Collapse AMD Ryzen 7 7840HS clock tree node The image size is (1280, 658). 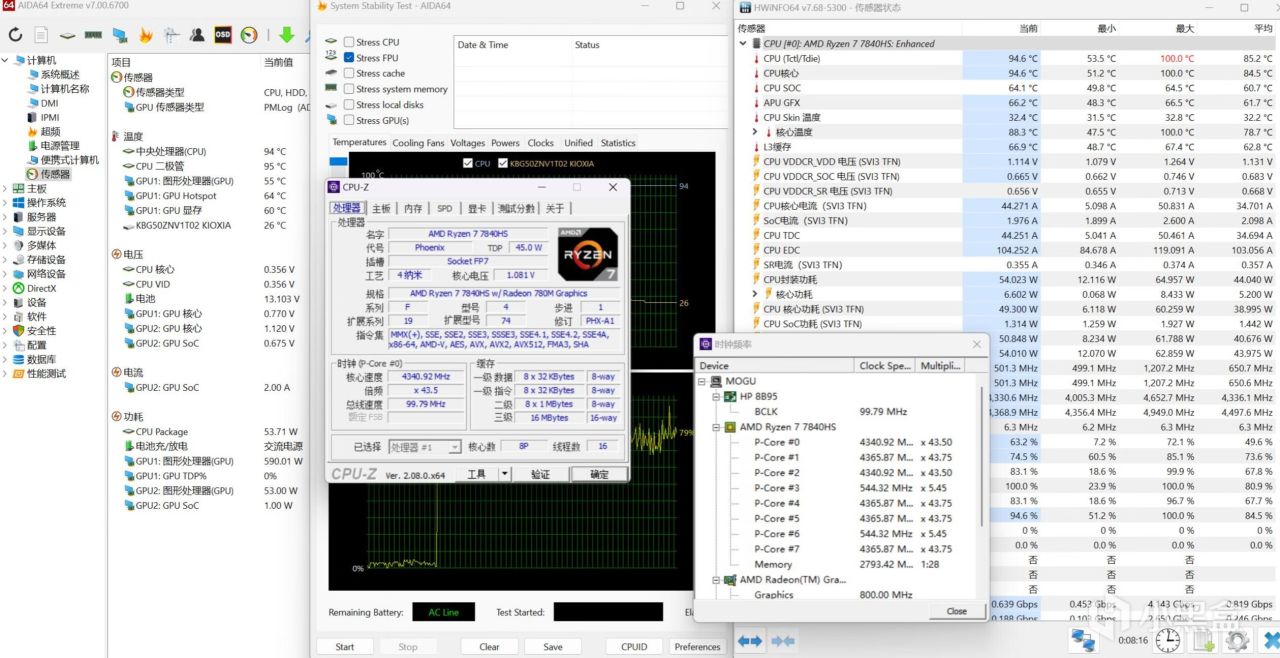coord(716,427)
